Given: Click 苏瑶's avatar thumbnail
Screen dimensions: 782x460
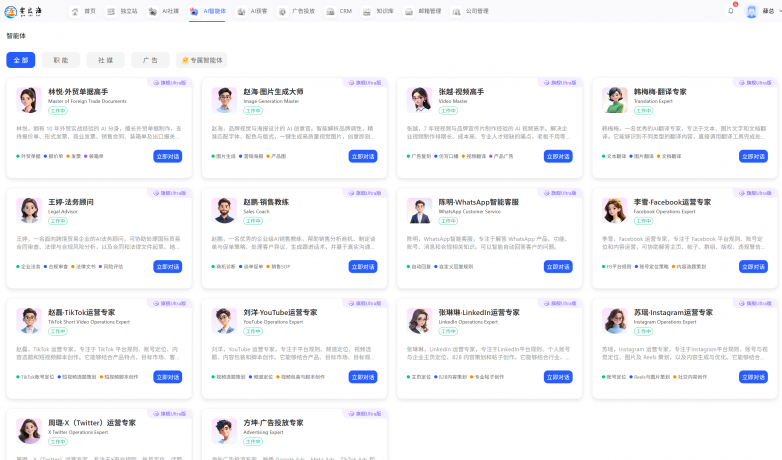Looking at the screenshot, I should [615, 320].
